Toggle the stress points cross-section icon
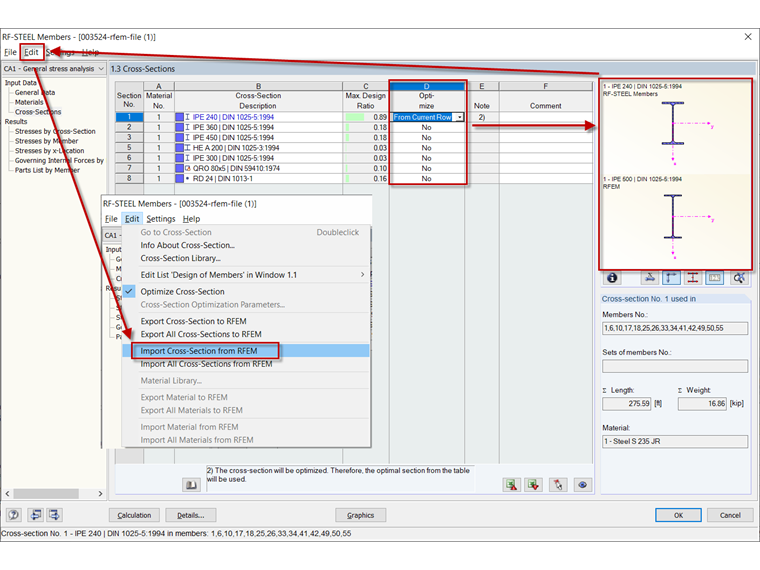Viewport: 760px width, 570px height. 693,278
